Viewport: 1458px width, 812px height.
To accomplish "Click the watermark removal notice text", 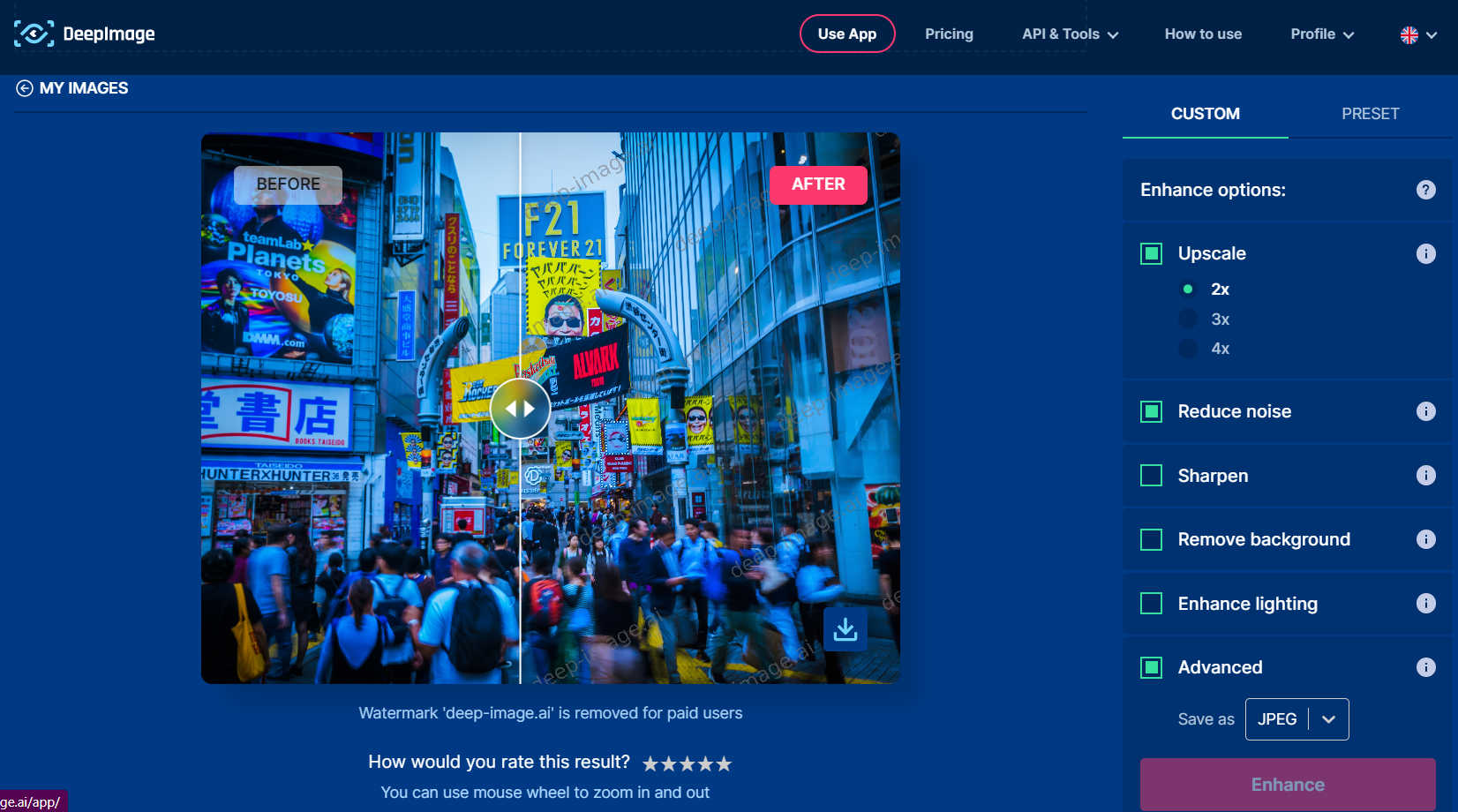I will point(551,713).
